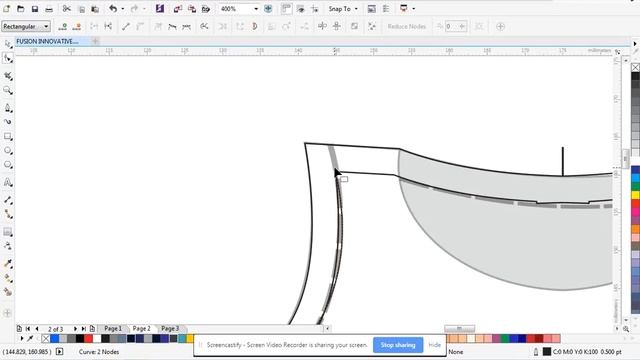Toggle full-screen preview
Viewport: 640px width, 360px height.
pyautogui.click(x=268, y=9)
